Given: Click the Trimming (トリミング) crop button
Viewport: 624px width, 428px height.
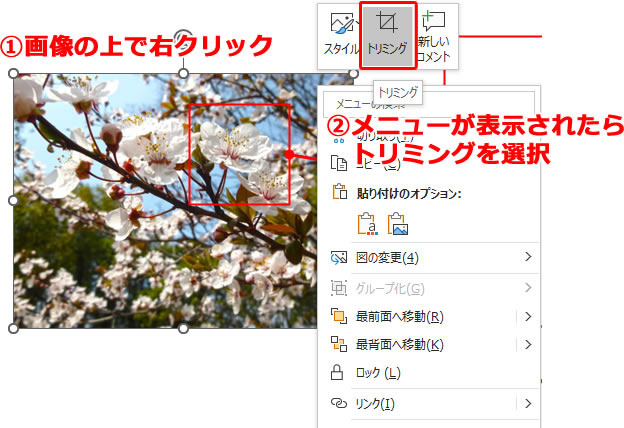Looking at the screenshot, I should [x=388, y=35].
